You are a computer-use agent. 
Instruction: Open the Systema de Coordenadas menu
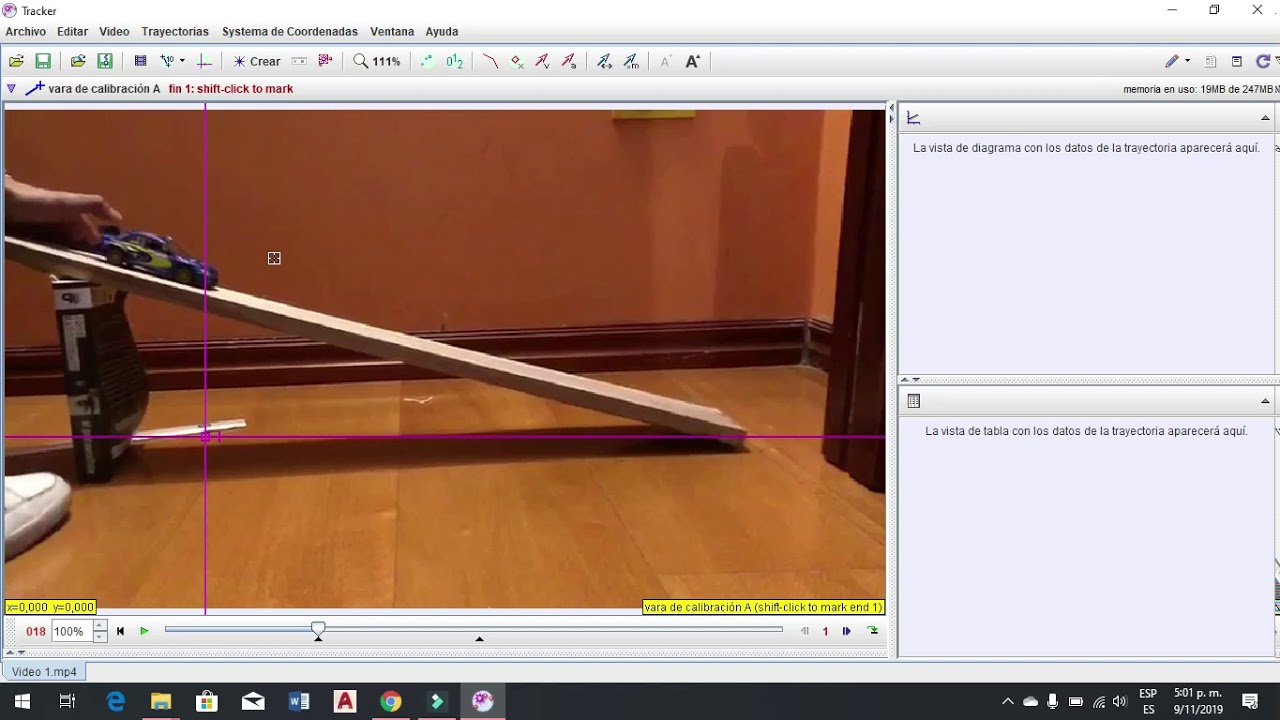290,32
